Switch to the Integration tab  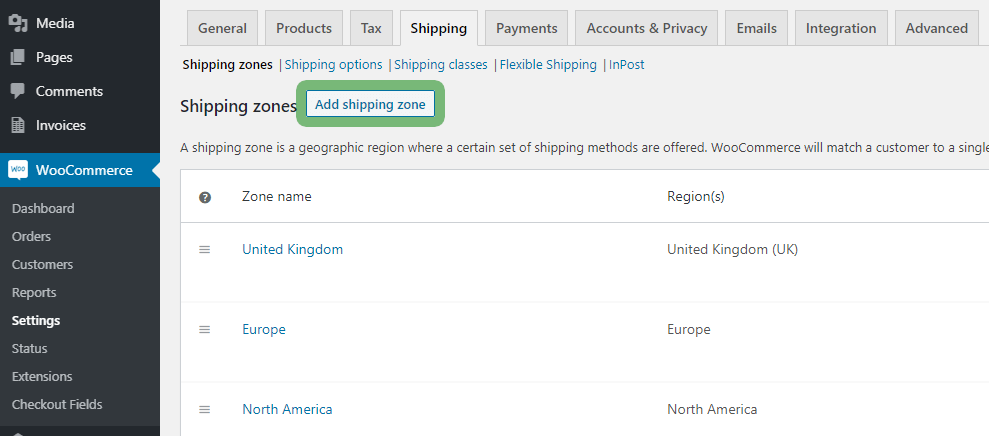coord(841,28)
